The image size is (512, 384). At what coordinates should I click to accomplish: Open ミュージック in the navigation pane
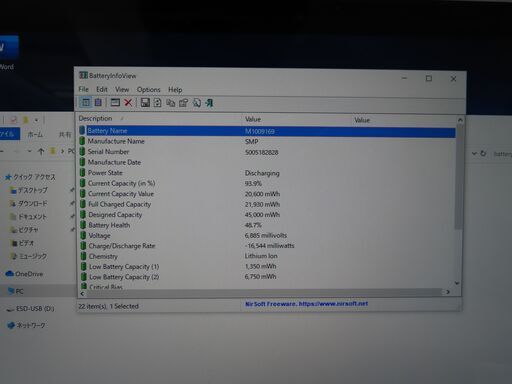point(29,256)
